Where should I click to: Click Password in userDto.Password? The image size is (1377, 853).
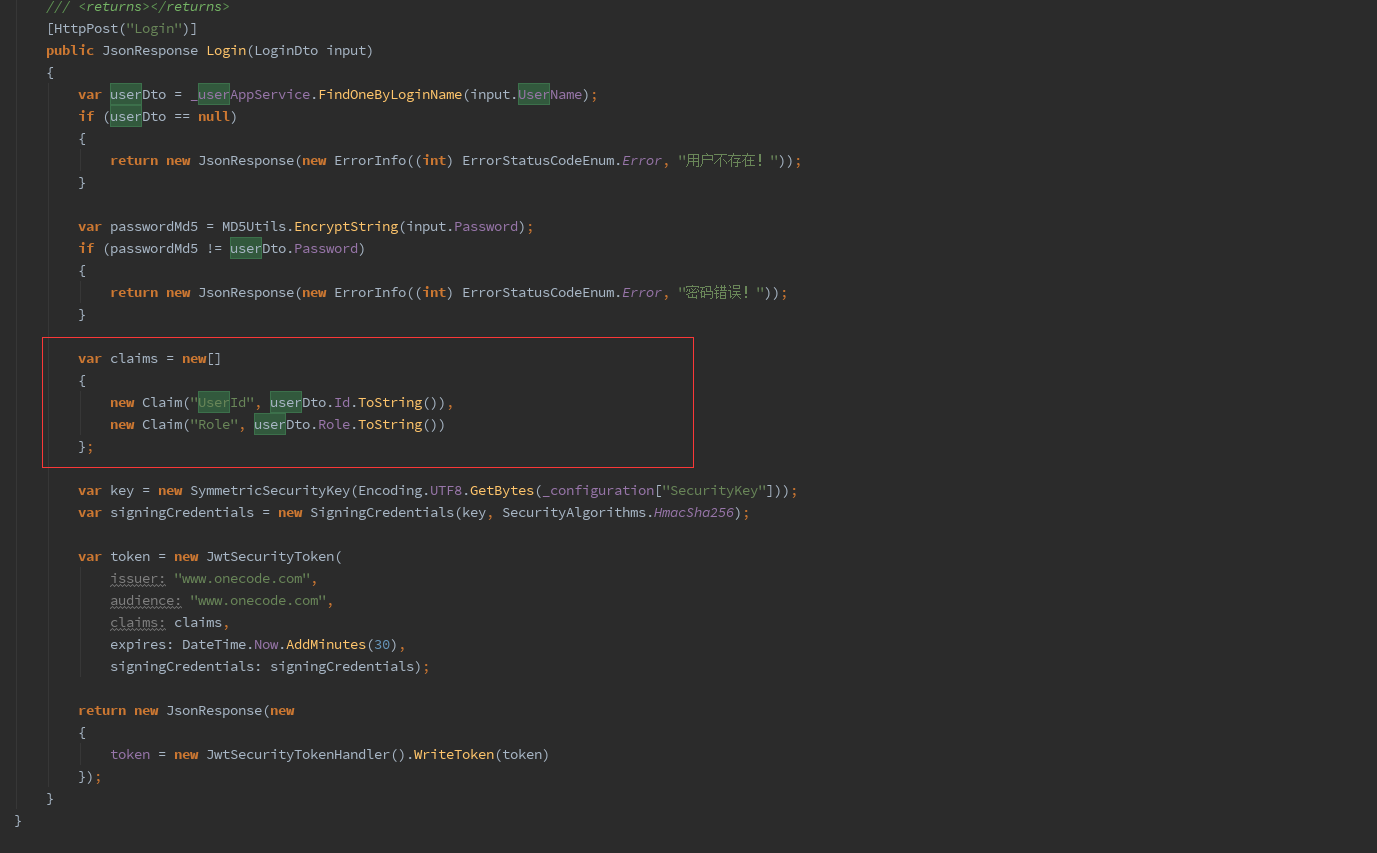click(x=326, y=248)
